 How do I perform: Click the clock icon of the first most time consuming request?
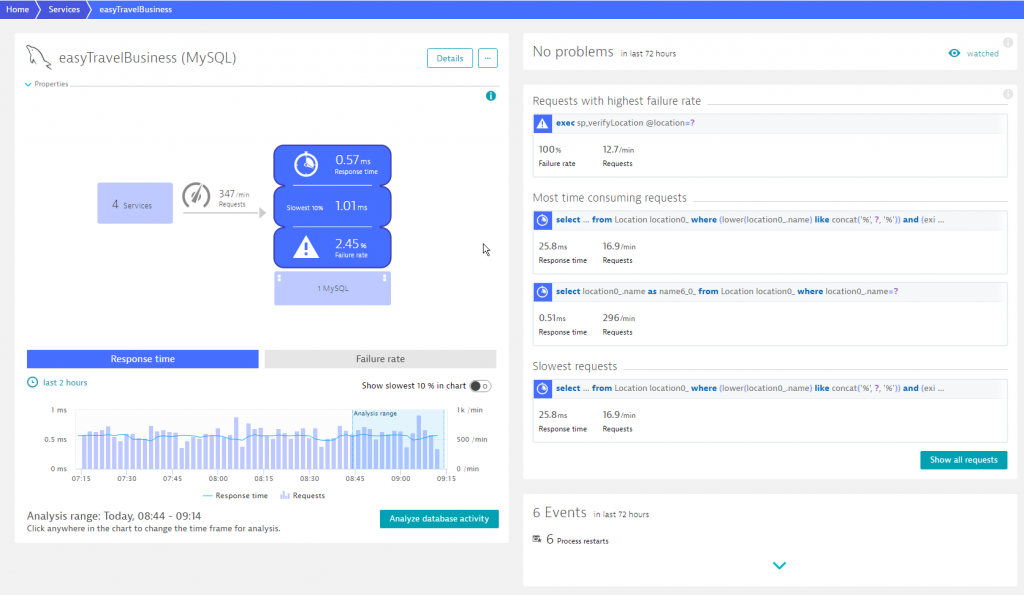pyautogui.click(x=542, y=220)
